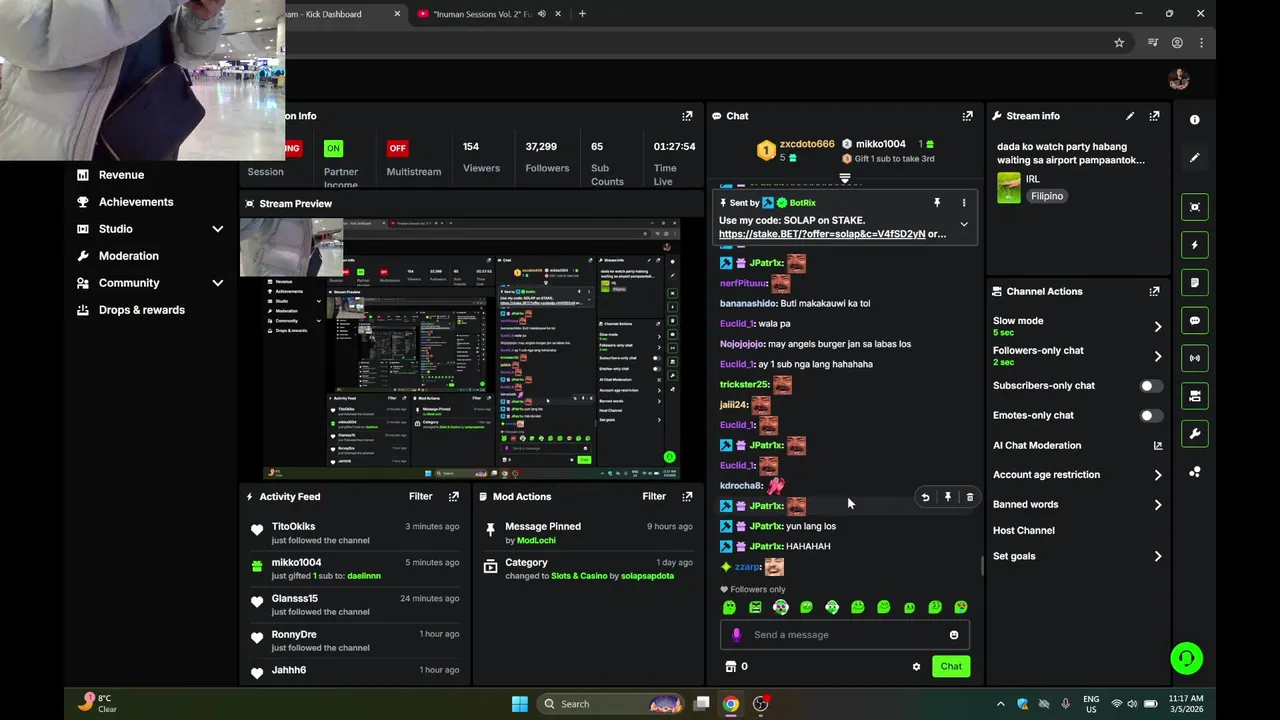Click the daelinnn username in activity feed
The image size is (1280, 720).
[x=364, y=577]
